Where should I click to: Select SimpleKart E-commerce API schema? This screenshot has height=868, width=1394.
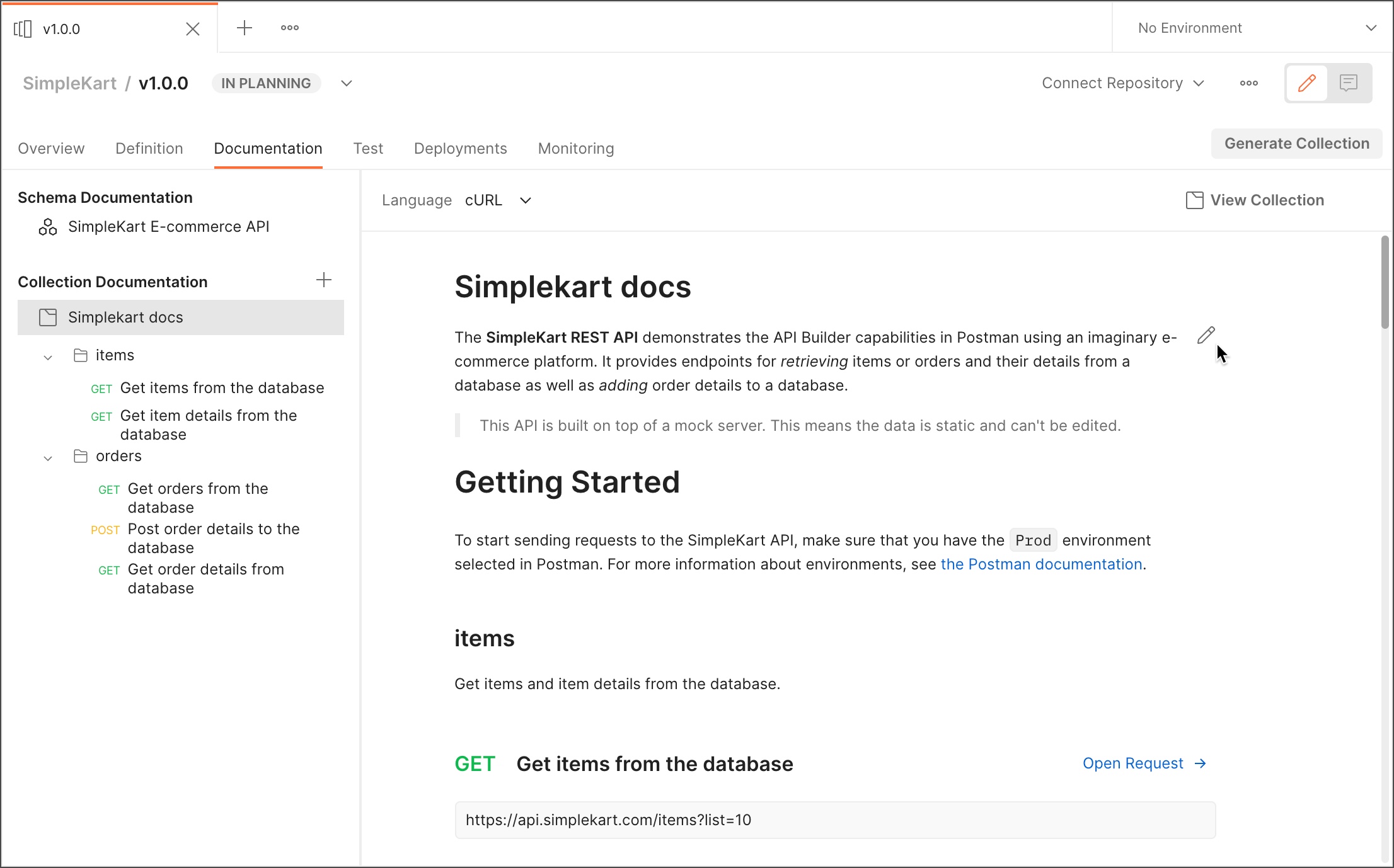coord(169,227)
